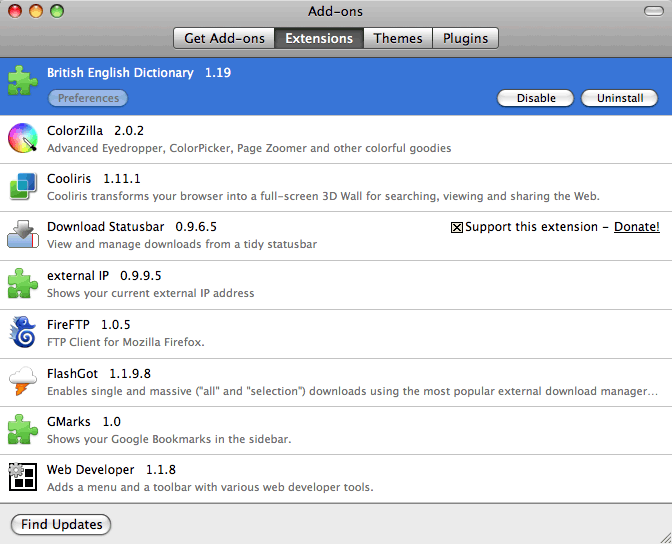Select the FlashGot 1.1.9.8 title

point(99,374)
